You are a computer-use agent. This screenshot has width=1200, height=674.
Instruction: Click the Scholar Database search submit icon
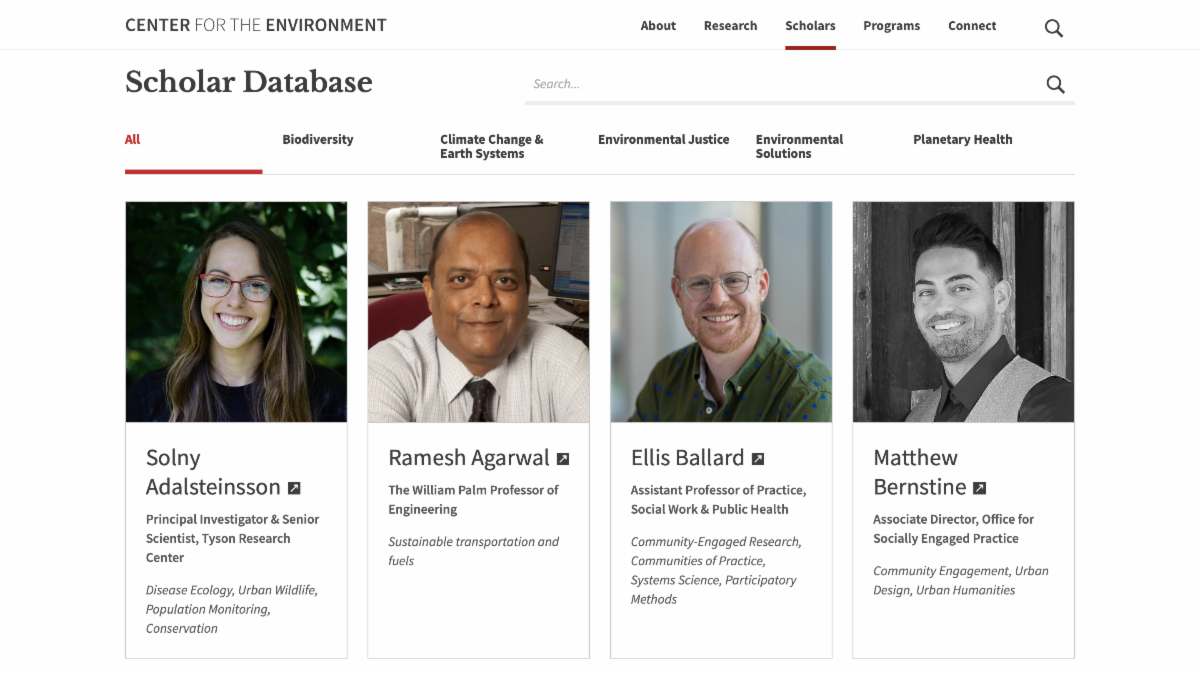pyautogui.click(x=1055, y=85)
